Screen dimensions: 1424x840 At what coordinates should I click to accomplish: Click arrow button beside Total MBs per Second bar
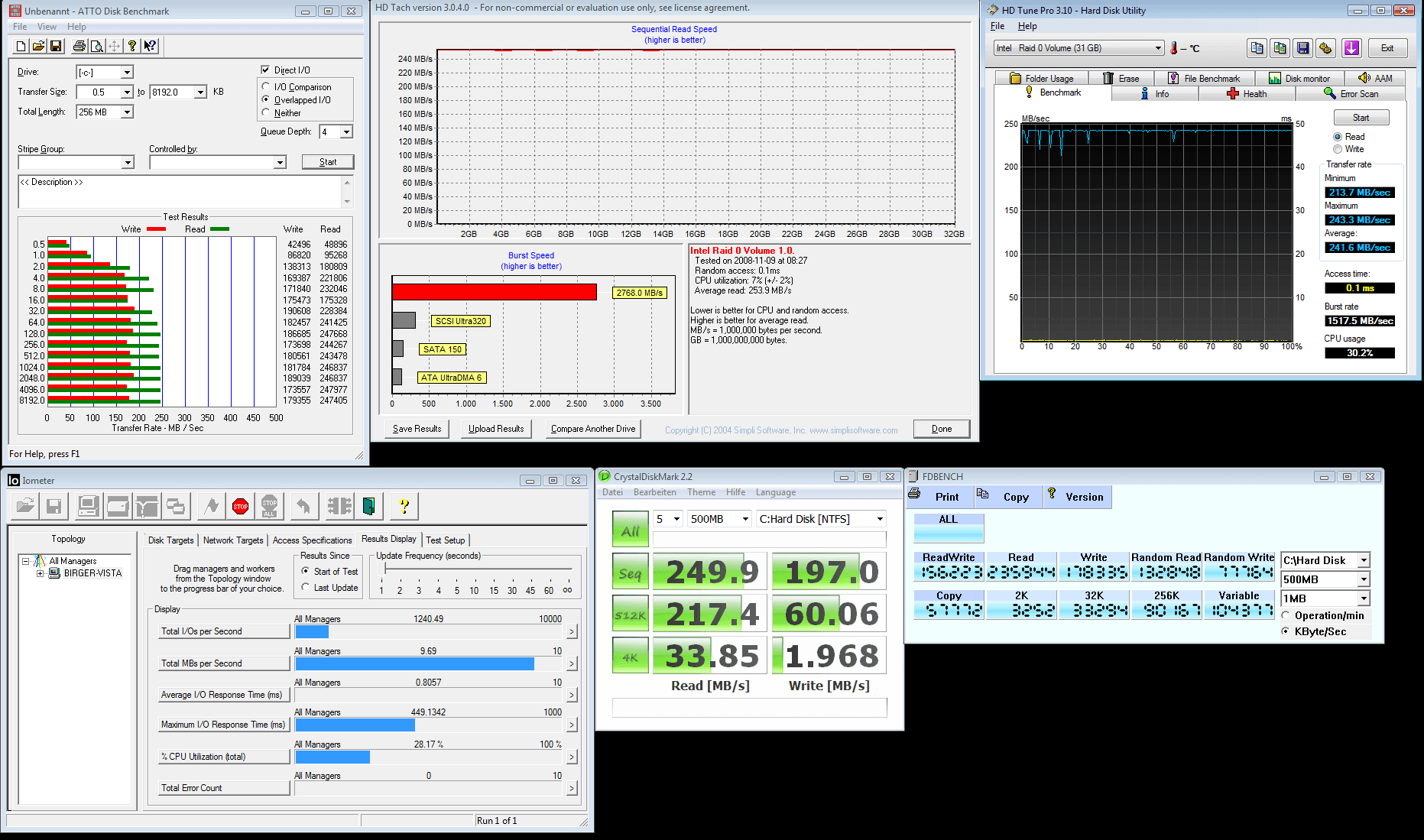tap(572, 663)
